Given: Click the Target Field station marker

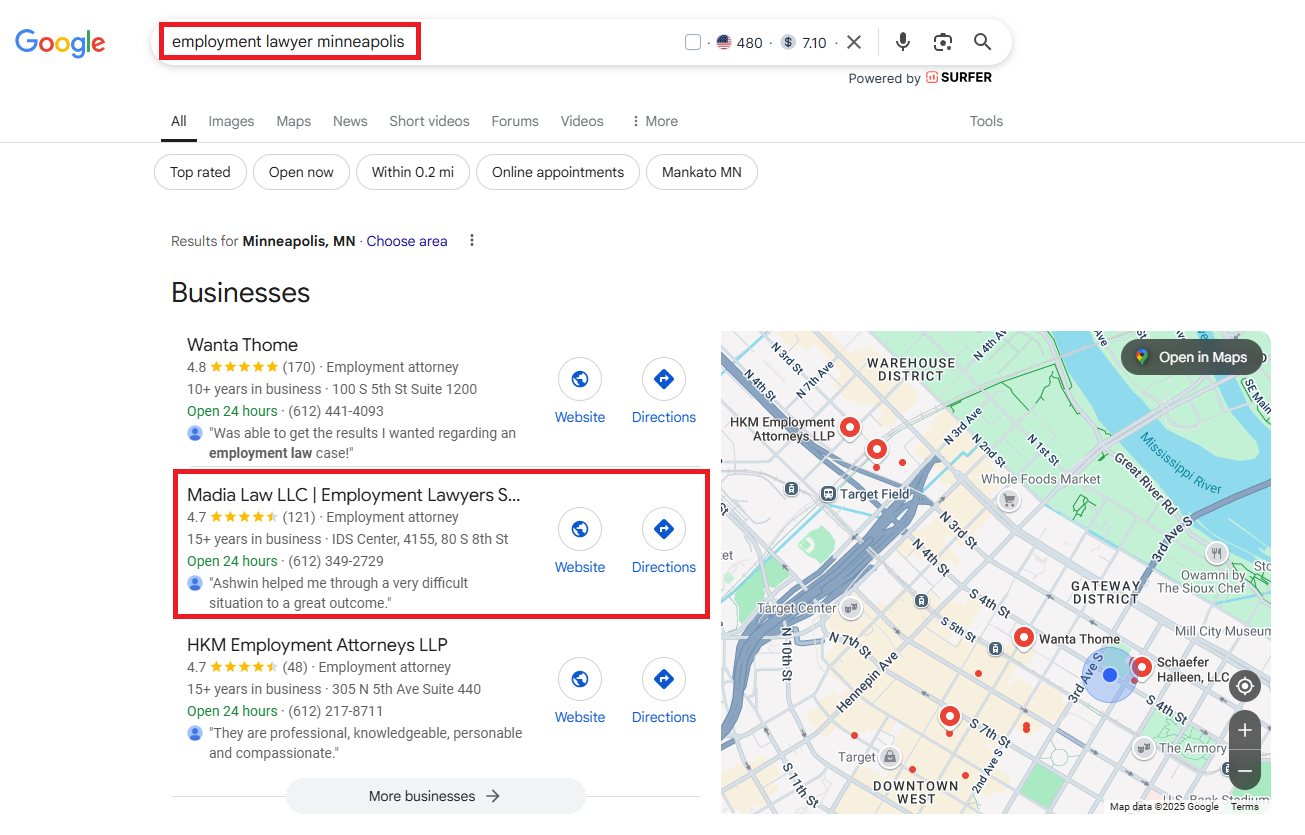Looking at the screenshot, I should [828, 494].
